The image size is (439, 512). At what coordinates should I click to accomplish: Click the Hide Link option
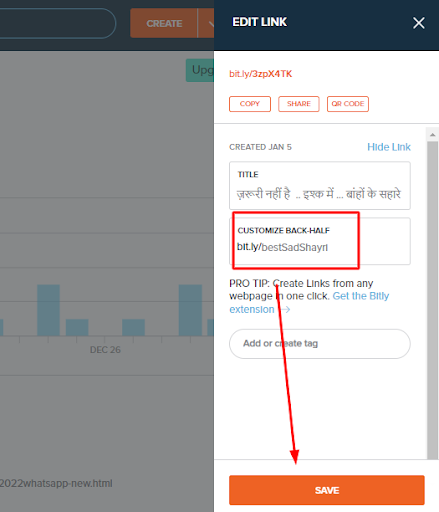[x=389, y=147]
